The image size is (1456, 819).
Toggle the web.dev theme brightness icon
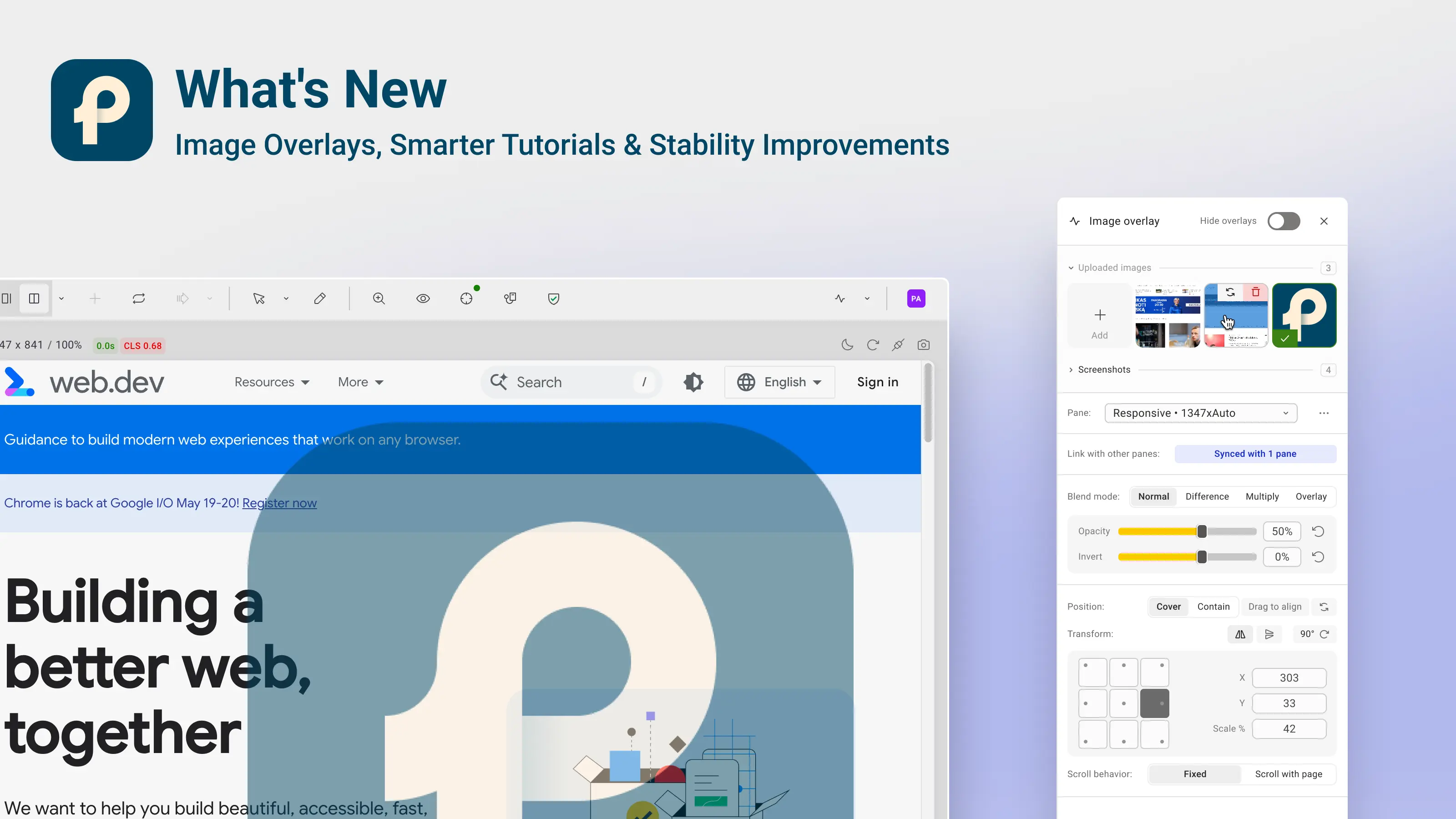coord(693,382)
